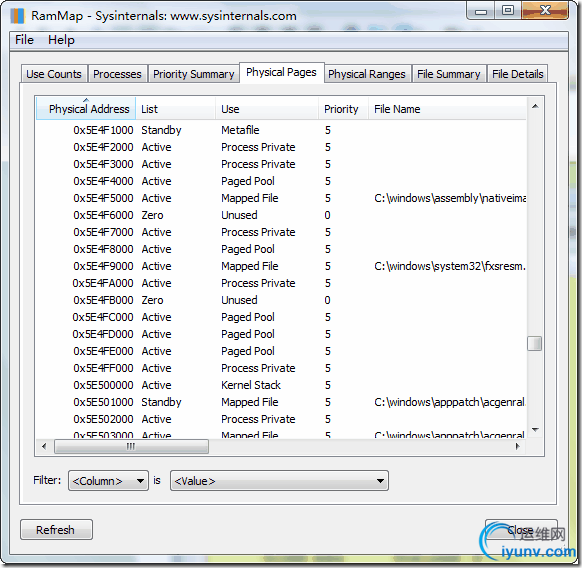This screenshot has height=568, width=582.
Task: Select row with address 0x5E4FE000
Action: 281,351
